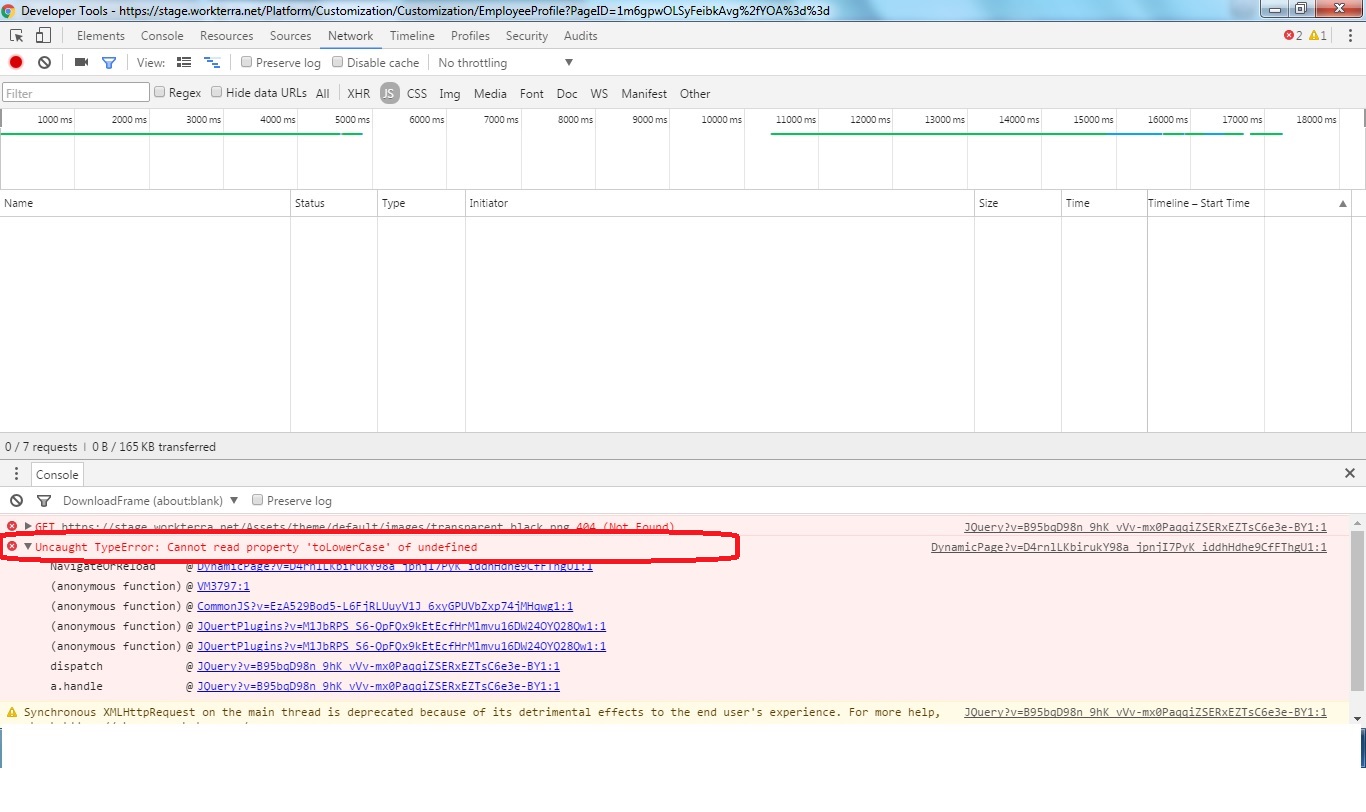
Task: Click the capture screenshots camera icon
Action: point(81,62)
